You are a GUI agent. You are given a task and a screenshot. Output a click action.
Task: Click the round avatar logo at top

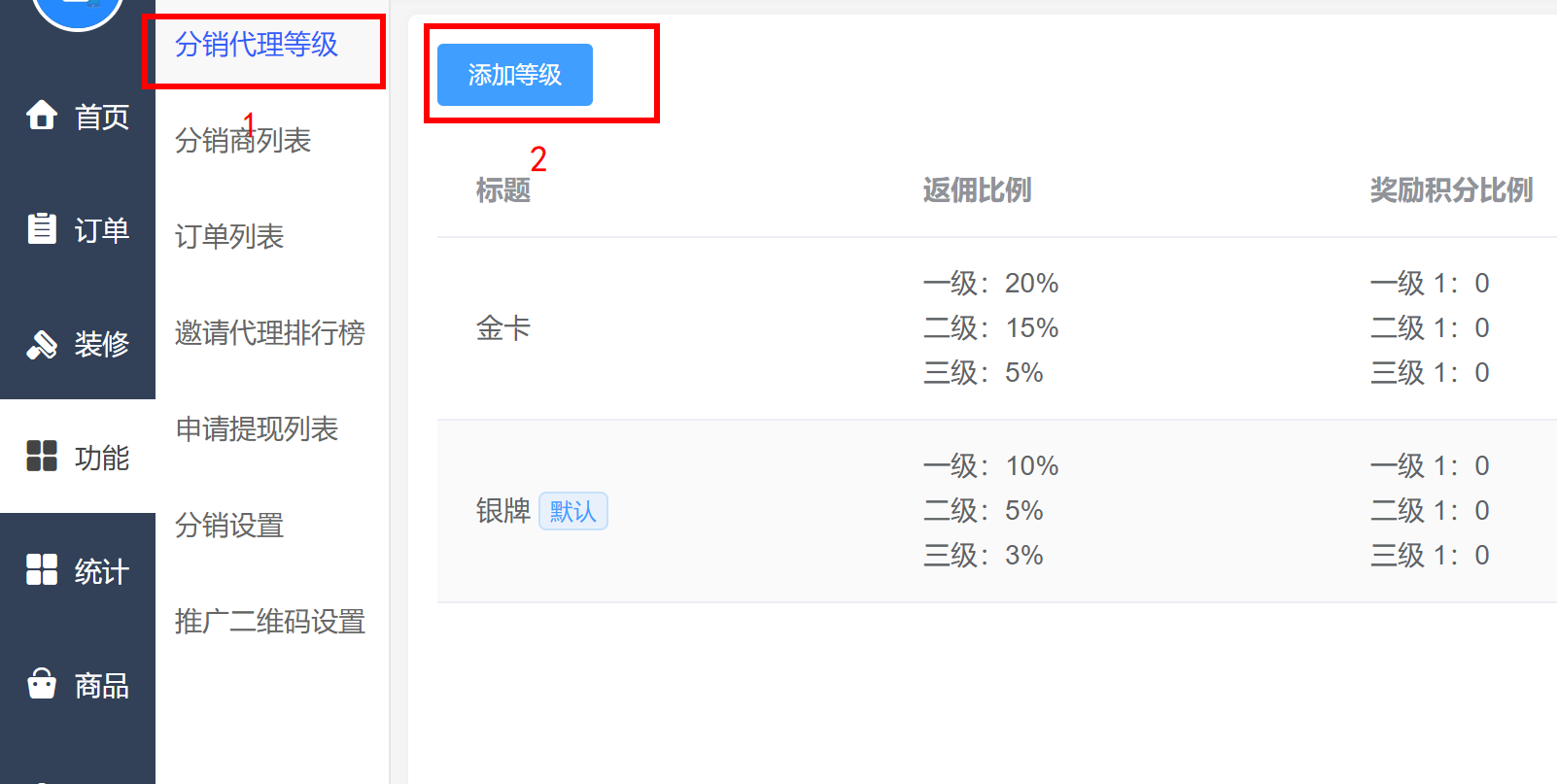pyautogui.click(x=78, y=10)
